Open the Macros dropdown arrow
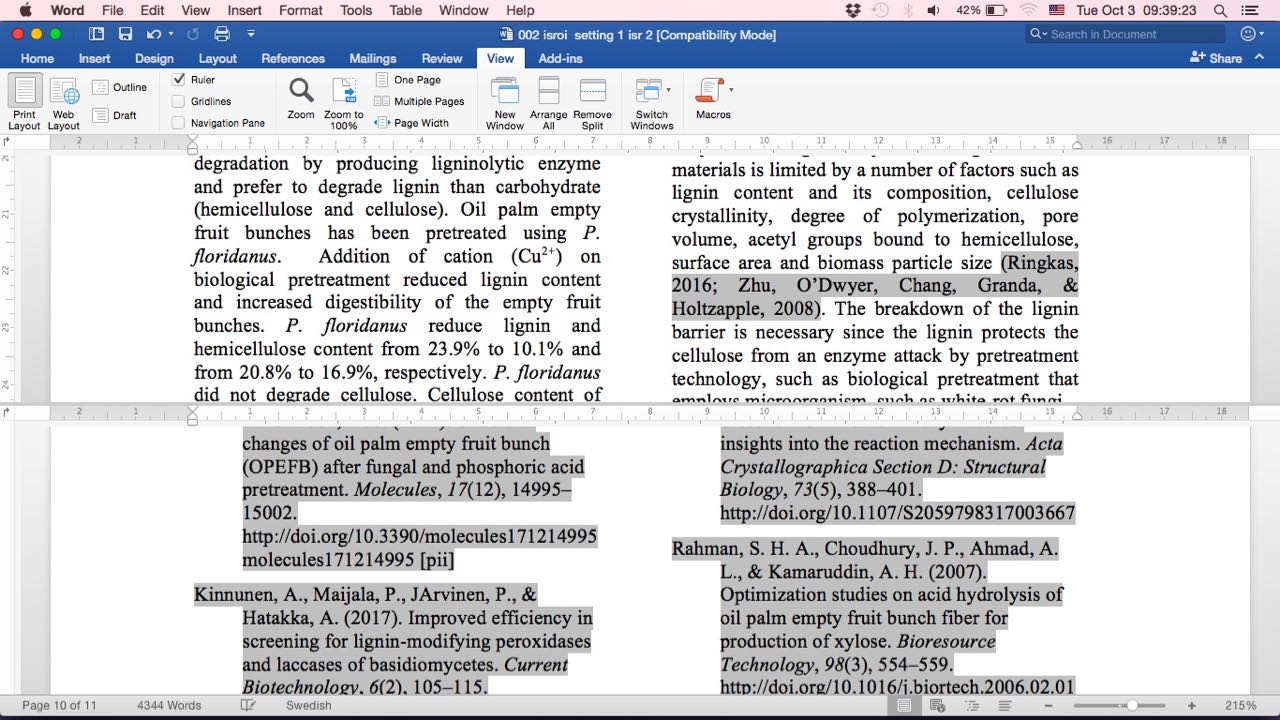This screenshot has height=720, width=1280. (731, 90)
